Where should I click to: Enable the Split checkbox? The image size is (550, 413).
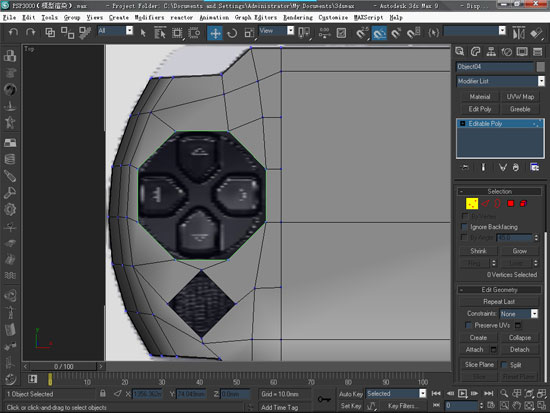click(504, 365)
